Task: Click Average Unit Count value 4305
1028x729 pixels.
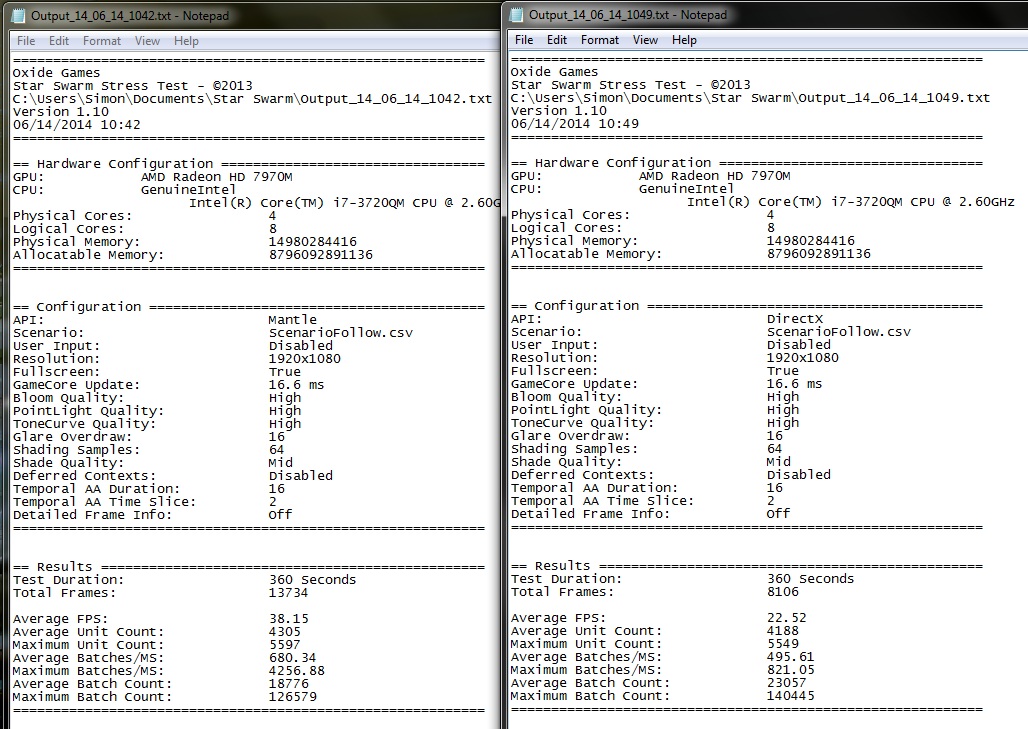Action: pos(285,632)
